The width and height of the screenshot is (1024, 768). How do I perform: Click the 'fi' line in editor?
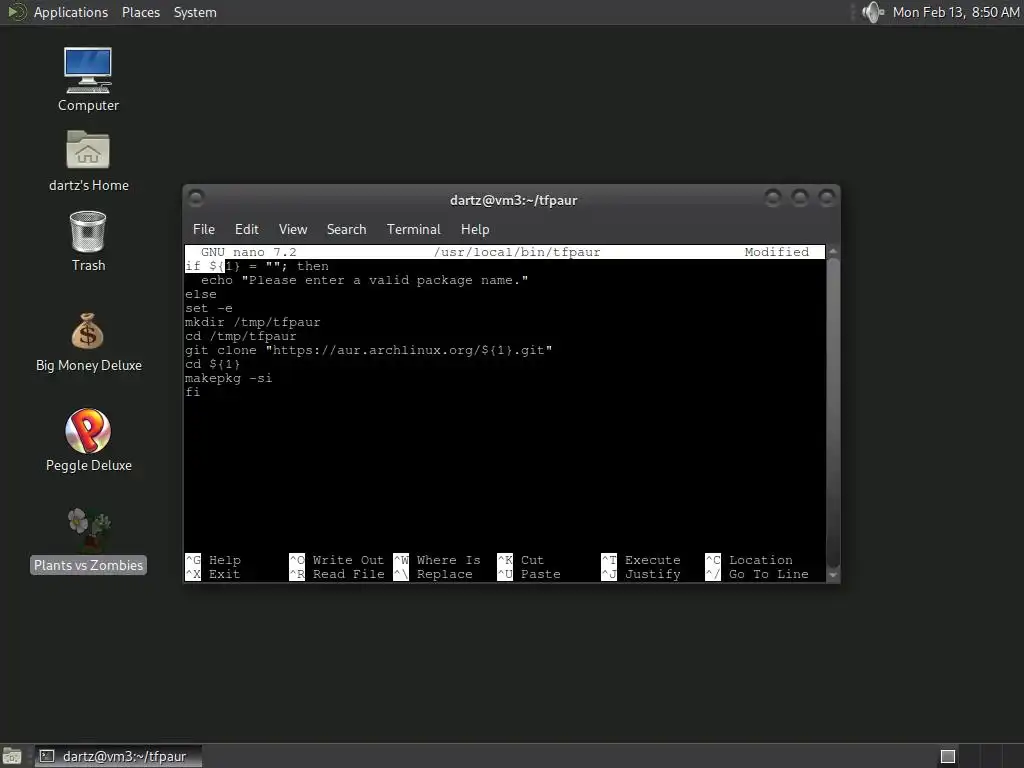point(193,392)
